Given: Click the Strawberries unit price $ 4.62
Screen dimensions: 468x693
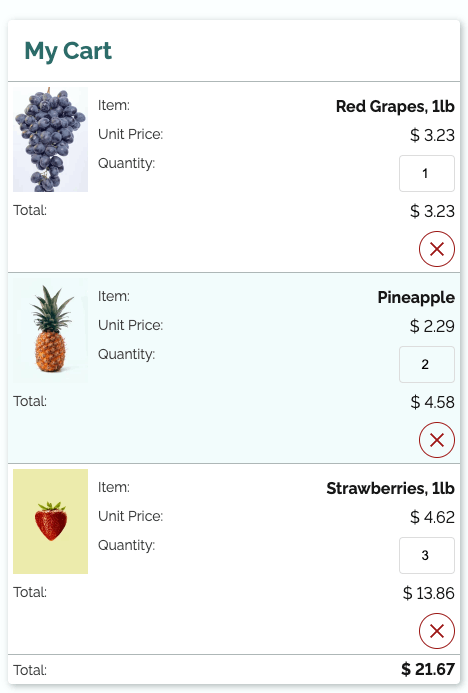Looking at the screenshot, I should point(432,517).
